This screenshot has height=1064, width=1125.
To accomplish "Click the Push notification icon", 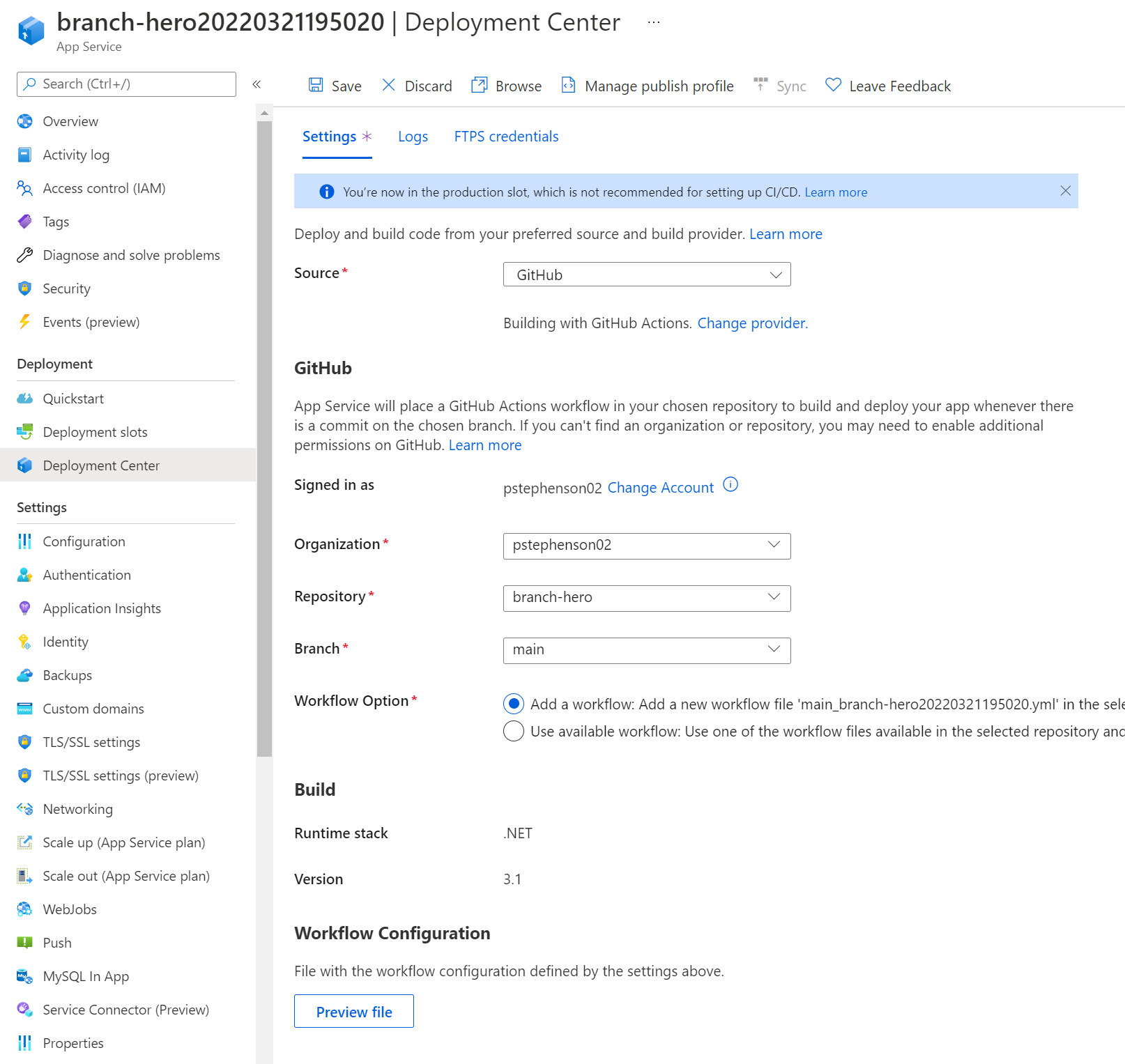I will tap(25, 943).
